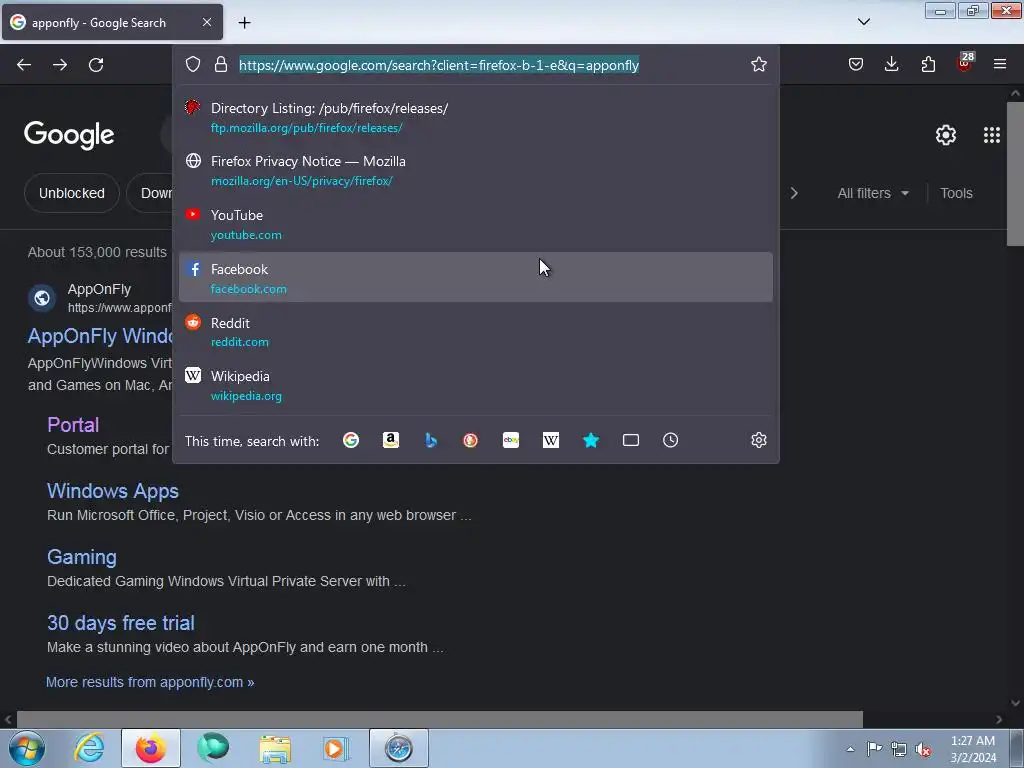Close the apponfly Google Search tab
1024x768 pixels.
(x=206, y=22)
